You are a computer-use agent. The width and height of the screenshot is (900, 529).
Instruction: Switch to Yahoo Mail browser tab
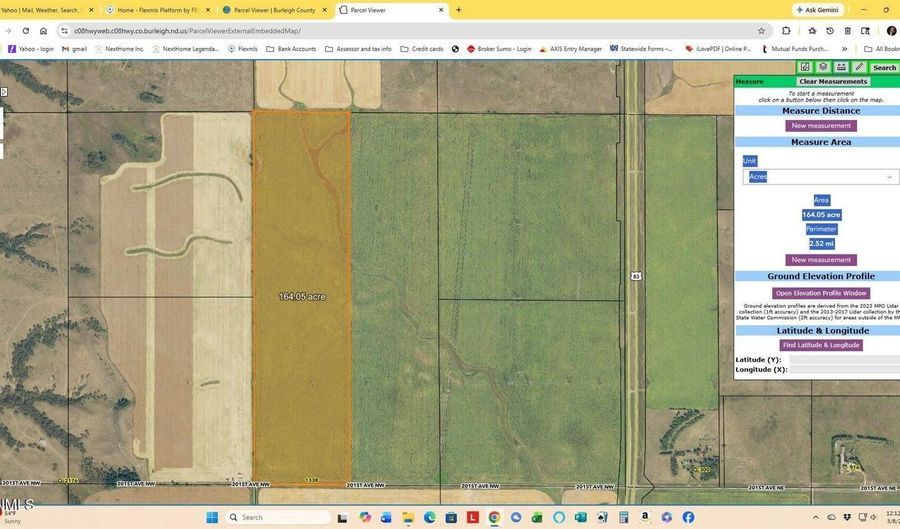(x=40, y=10)
